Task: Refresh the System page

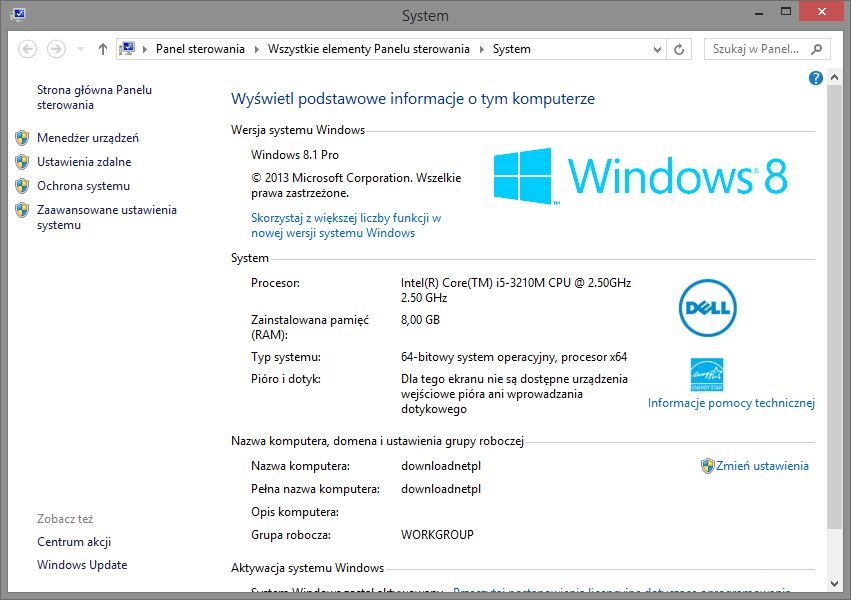Action: pos(679,49)
